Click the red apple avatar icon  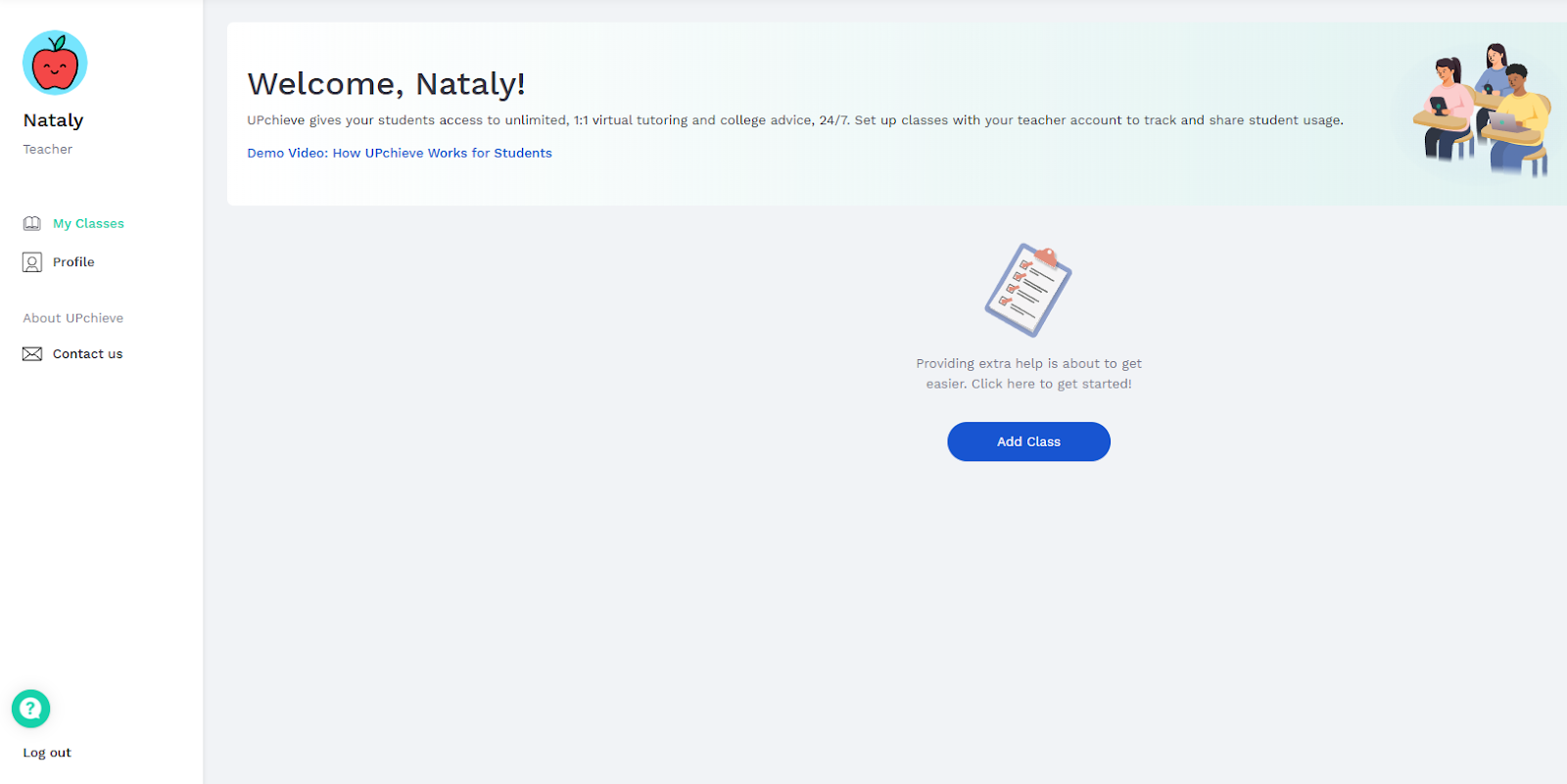pyautogui.click(x=55, y=63)
